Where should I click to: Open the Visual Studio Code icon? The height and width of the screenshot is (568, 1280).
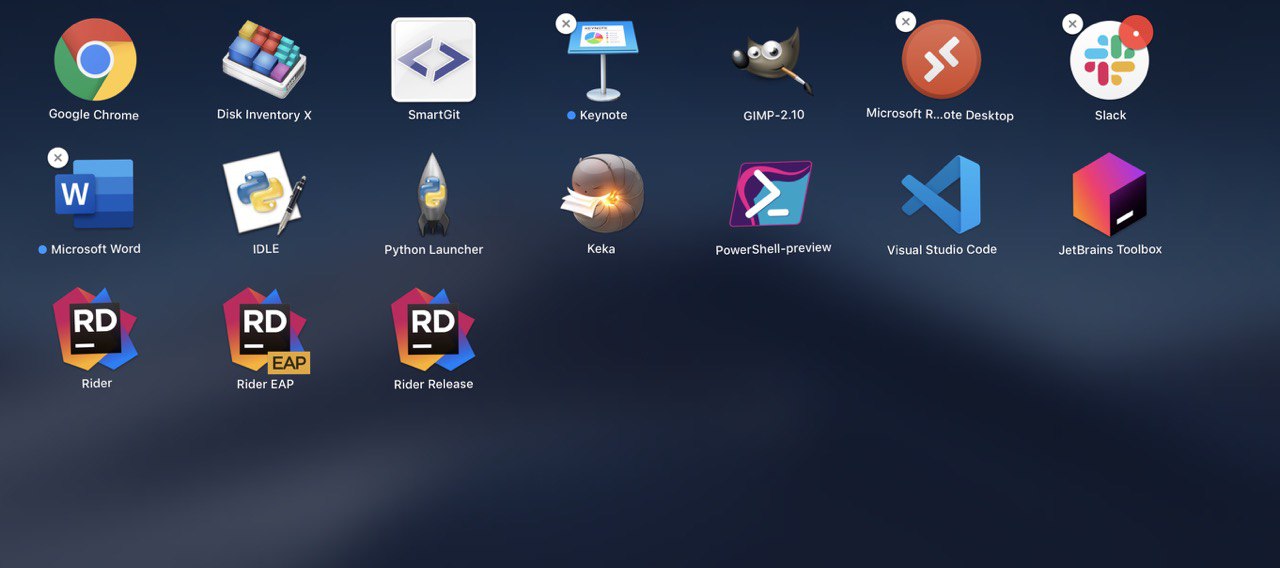[941, 194]
